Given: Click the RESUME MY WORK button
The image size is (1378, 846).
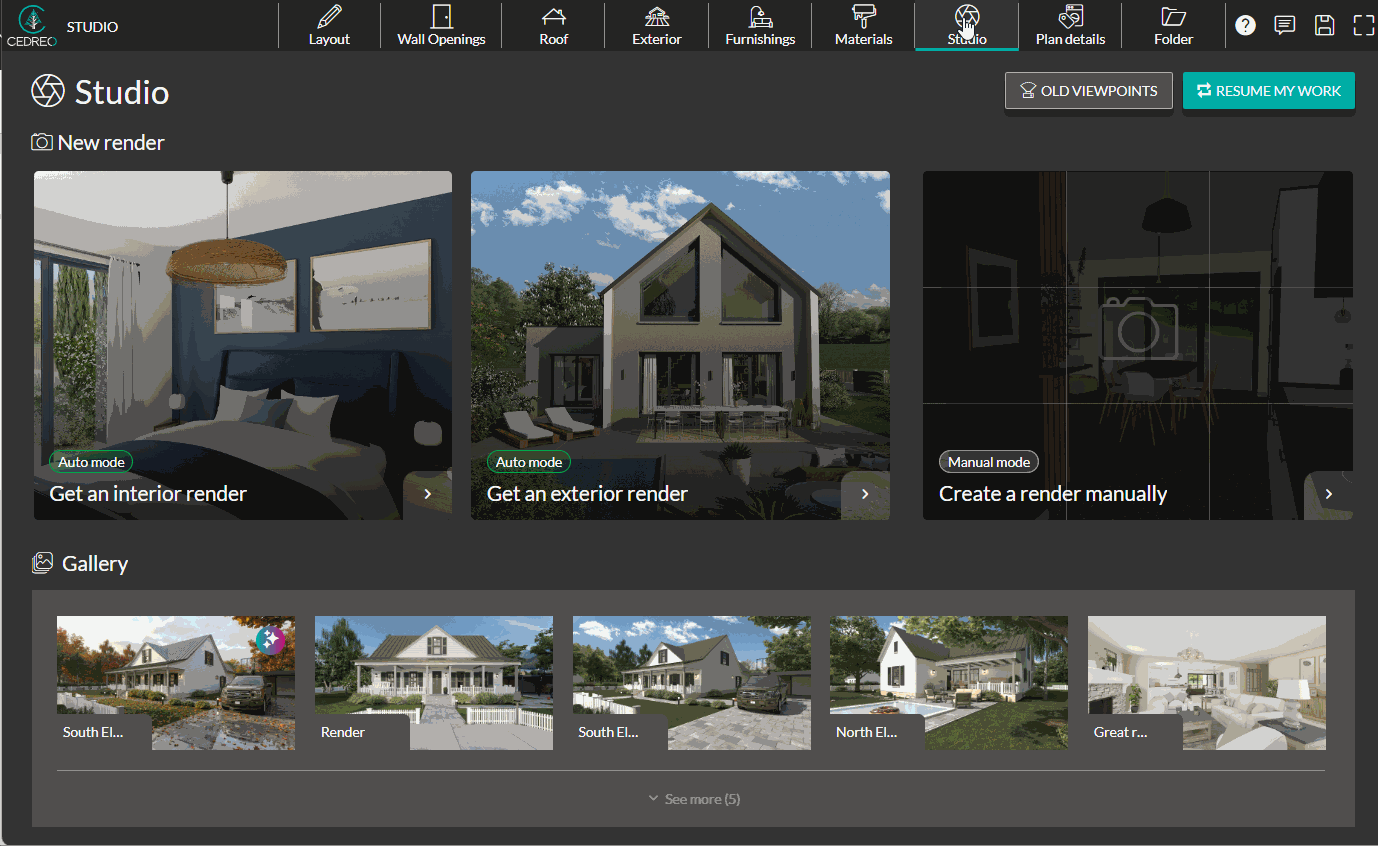Looking at the screenshot, I should 1269,91.
